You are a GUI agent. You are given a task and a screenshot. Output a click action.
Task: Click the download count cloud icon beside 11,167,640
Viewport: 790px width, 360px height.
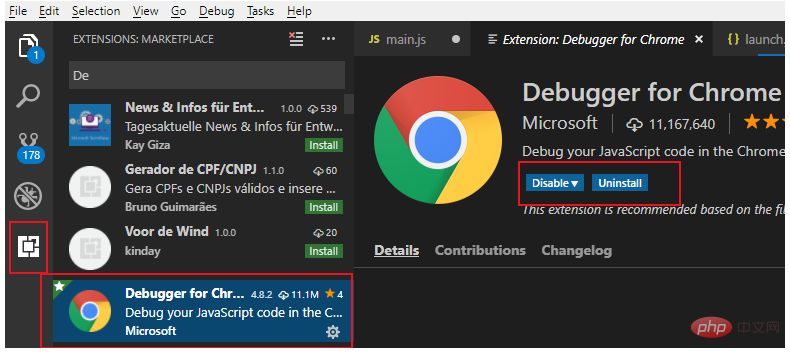[634, 124]
